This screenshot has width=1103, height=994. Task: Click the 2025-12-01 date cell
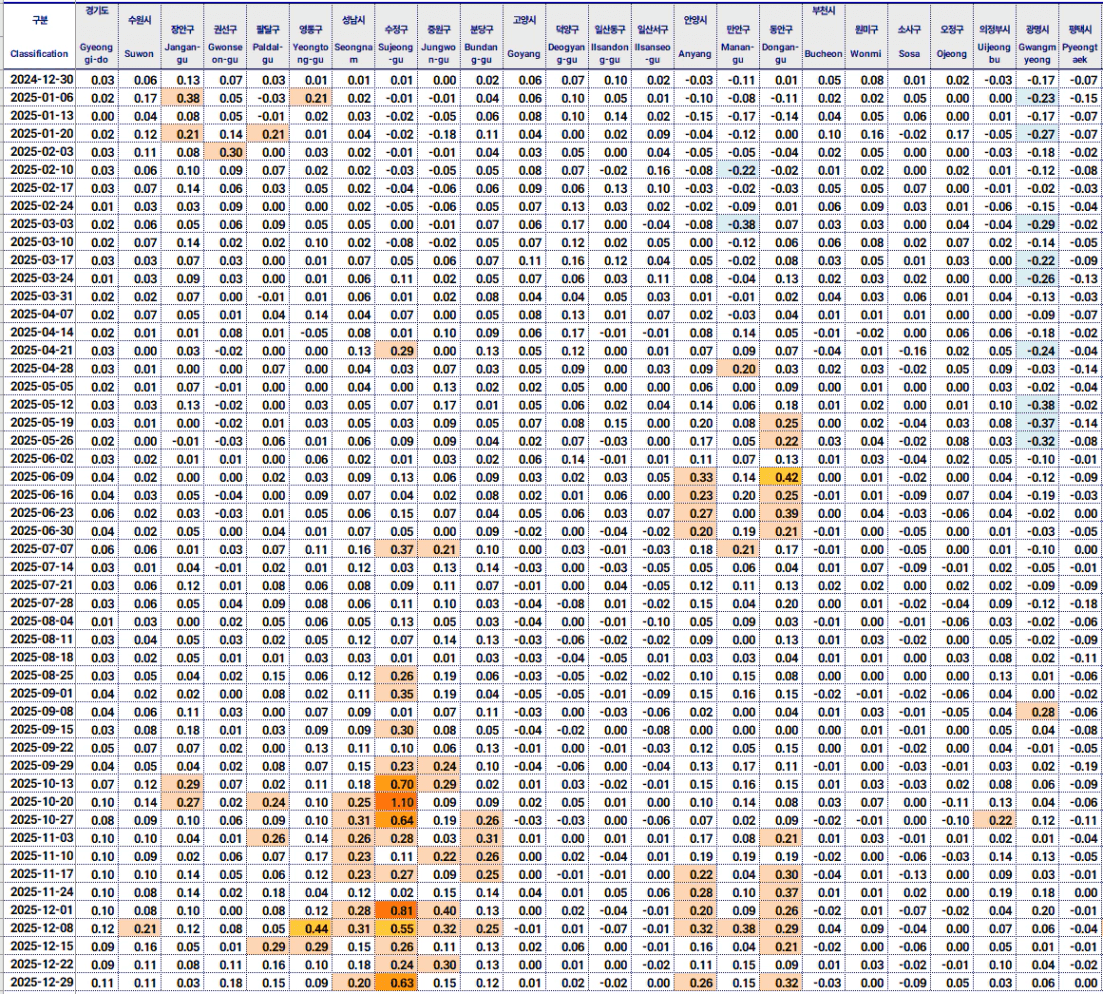[x=39, y=910]
